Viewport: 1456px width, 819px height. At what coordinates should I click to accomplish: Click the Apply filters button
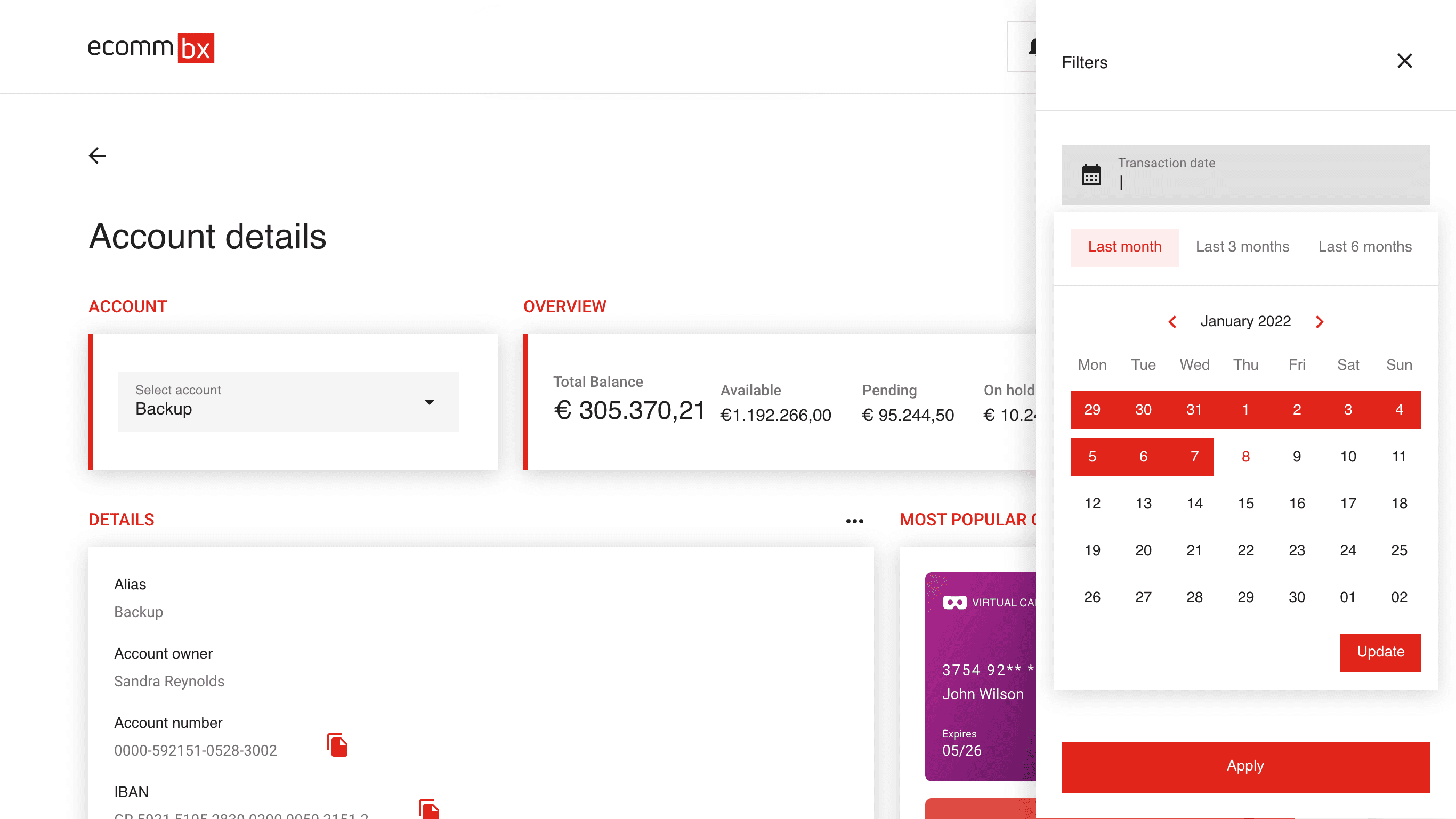pyautogui.click(x=1245, y=766)
